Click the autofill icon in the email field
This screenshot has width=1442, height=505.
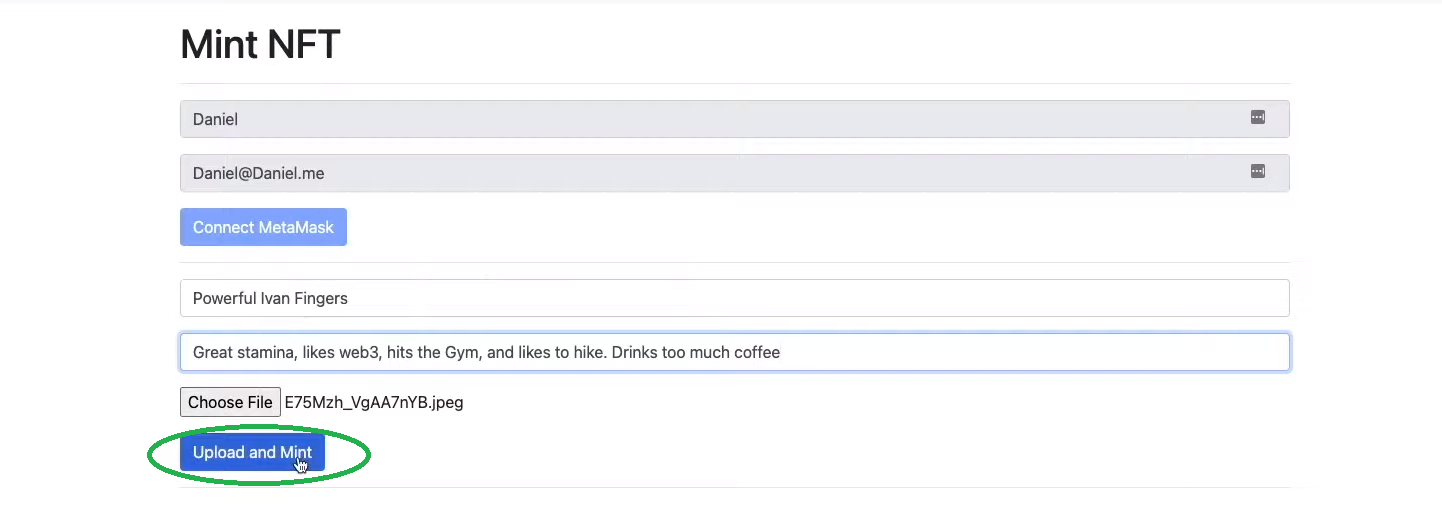(x=1257, y=172)
